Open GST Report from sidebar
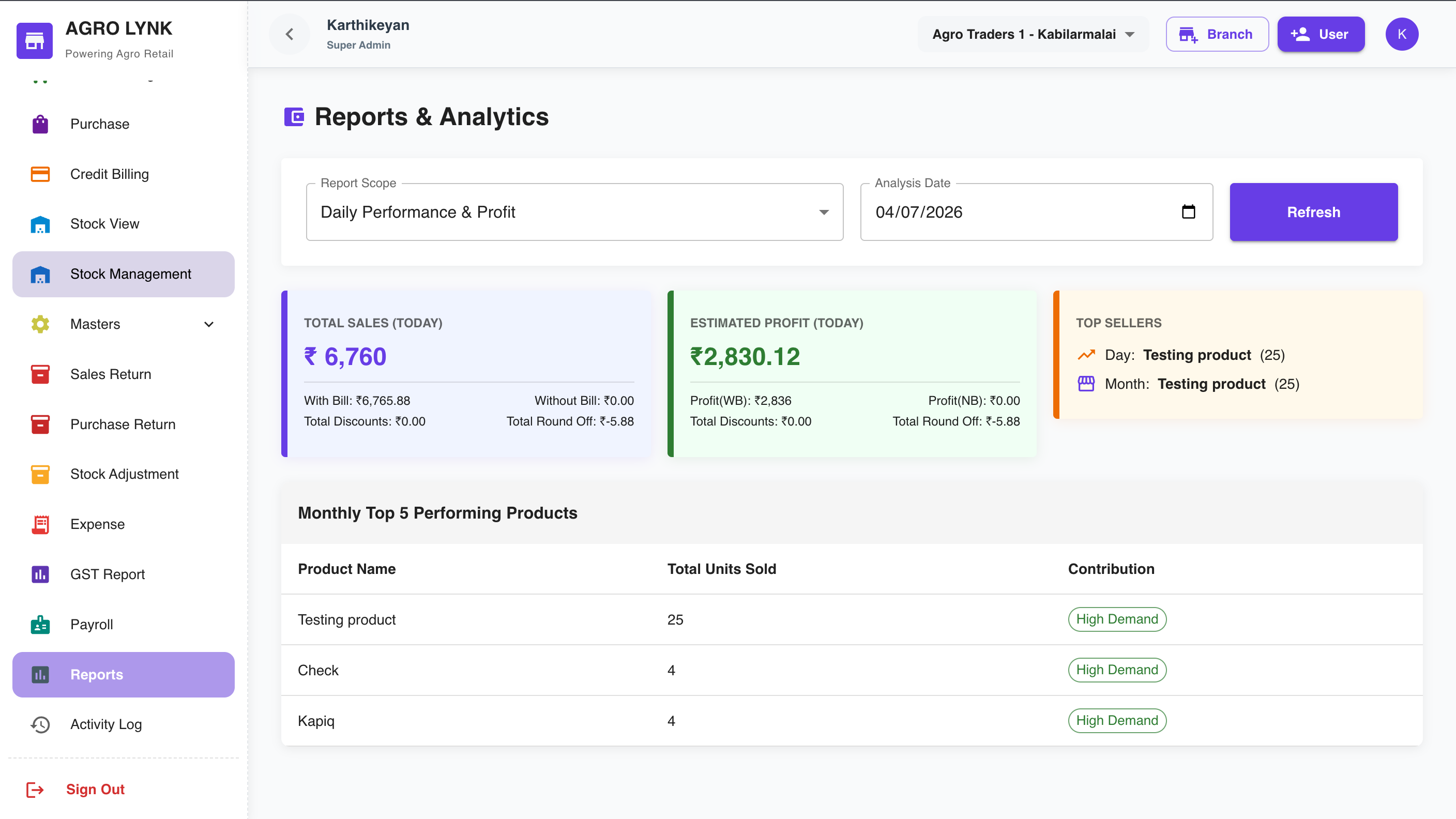This screenshot has height=819, width=1456. tap(124, 575)
